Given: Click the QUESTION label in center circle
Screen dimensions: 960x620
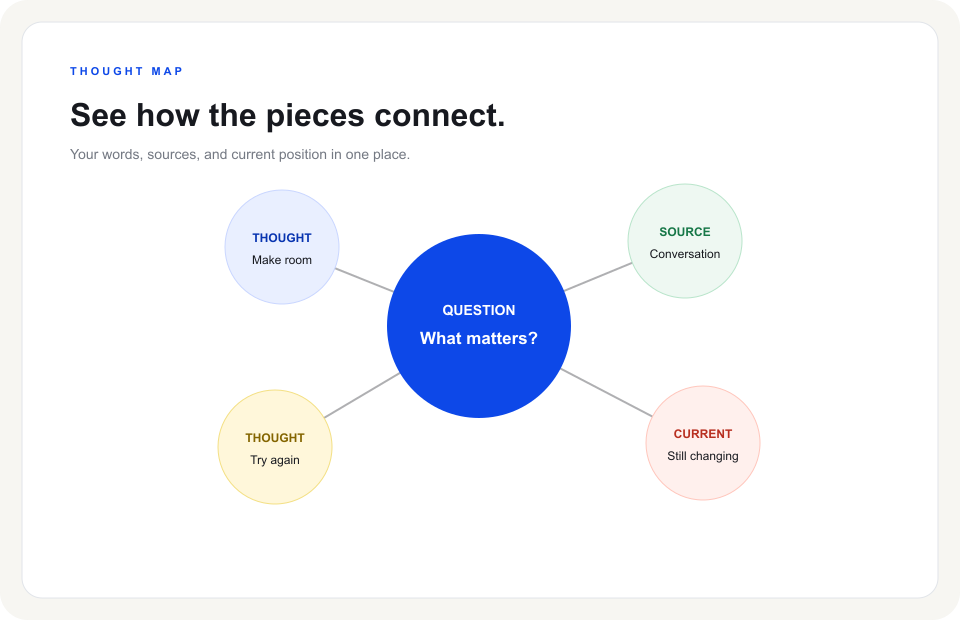Looking at the screenshot, I should point(479,310).
